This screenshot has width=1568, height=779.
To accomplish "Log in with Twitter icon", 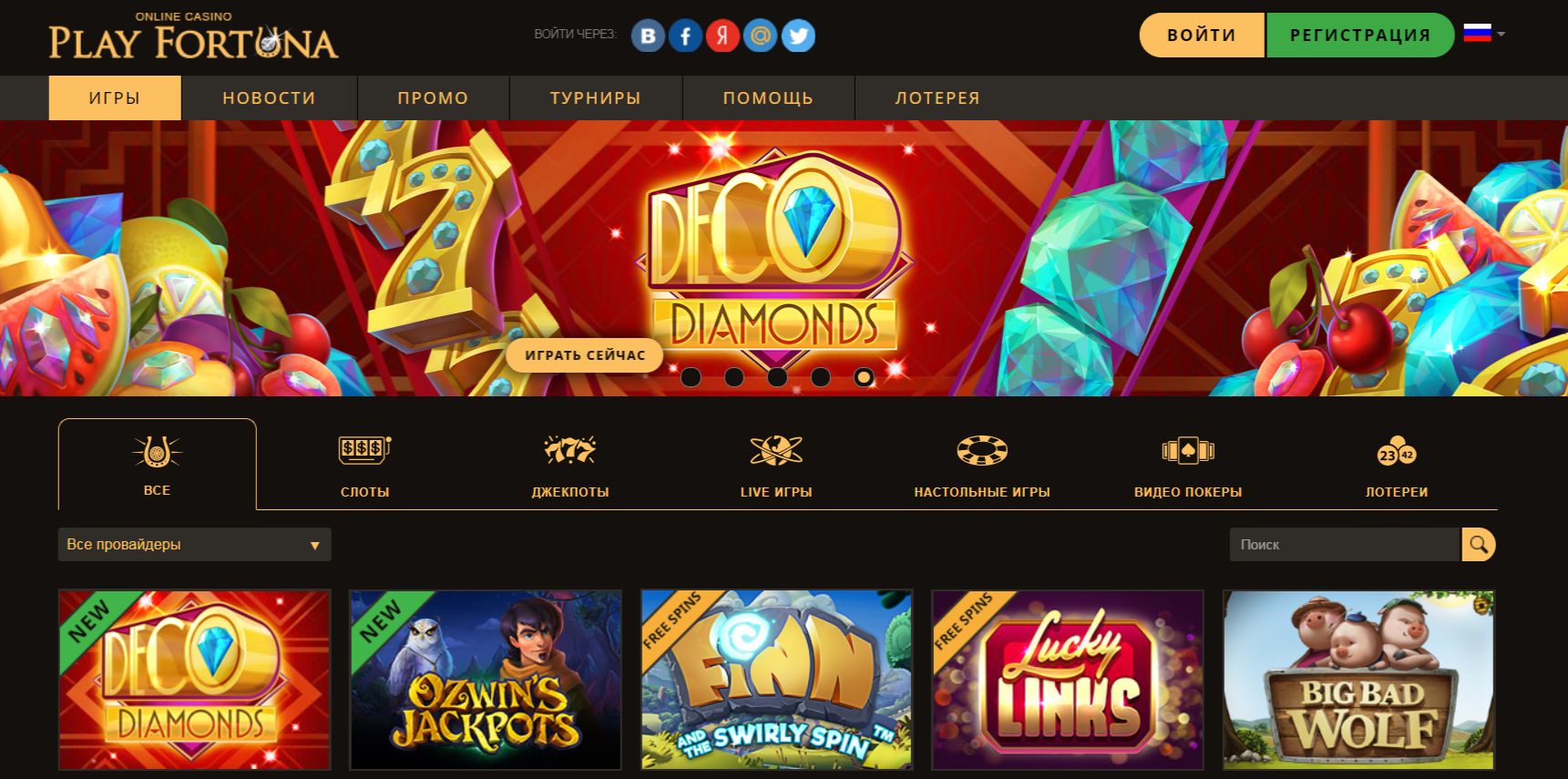I will tap(798, 36).
